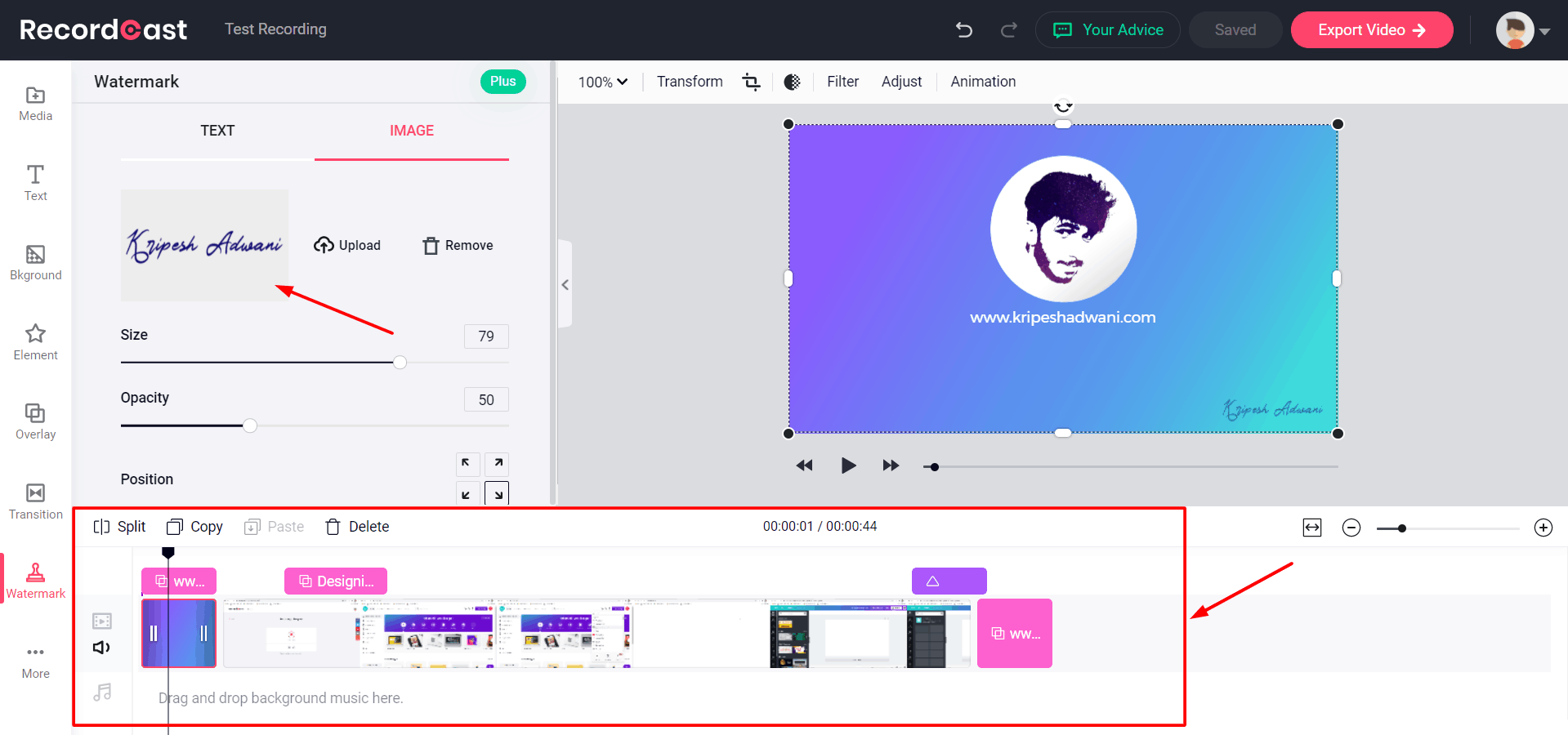The height and width of the screenshot is (735, 1568).
Task: Collapse the Watermark side panel
Action: pos(565,285)
